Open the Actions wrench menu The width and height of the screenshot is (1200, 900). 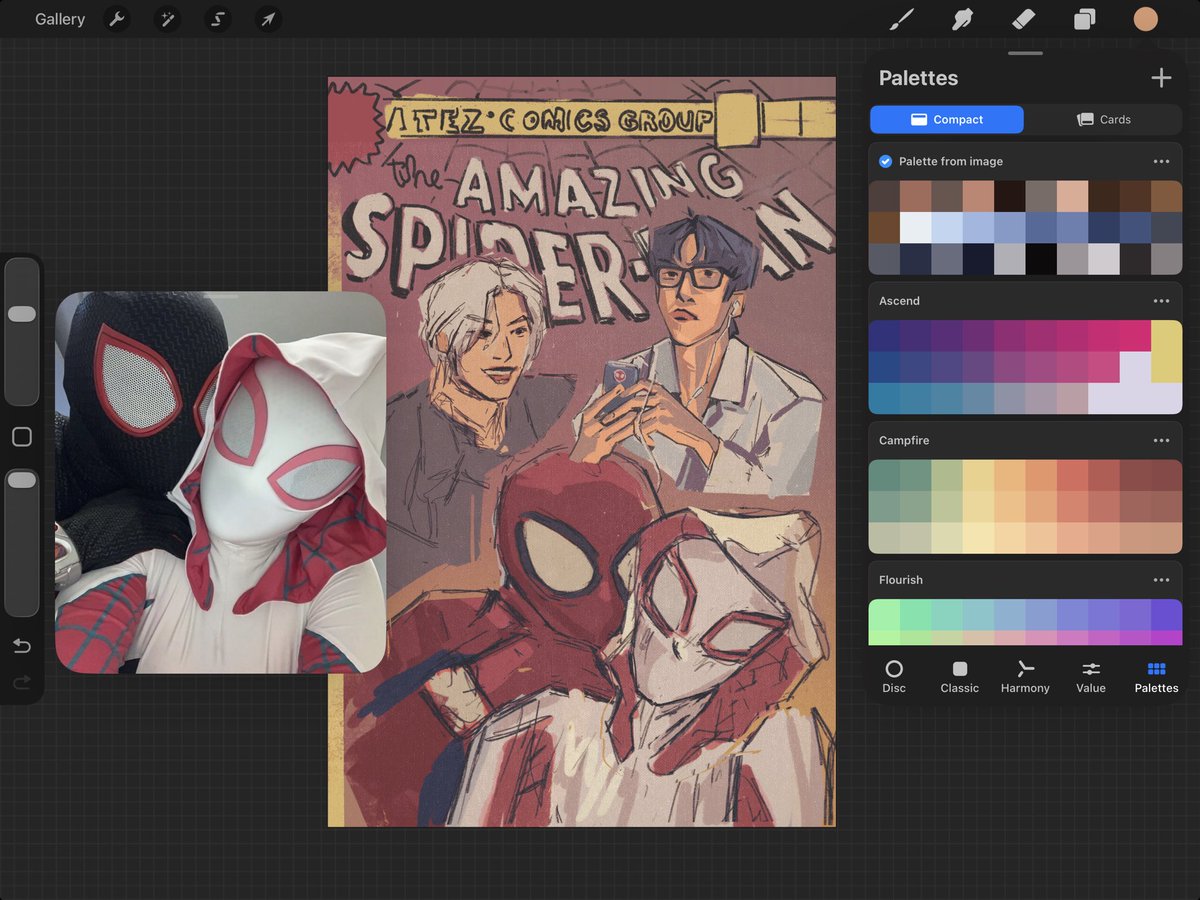coord(117,19)
